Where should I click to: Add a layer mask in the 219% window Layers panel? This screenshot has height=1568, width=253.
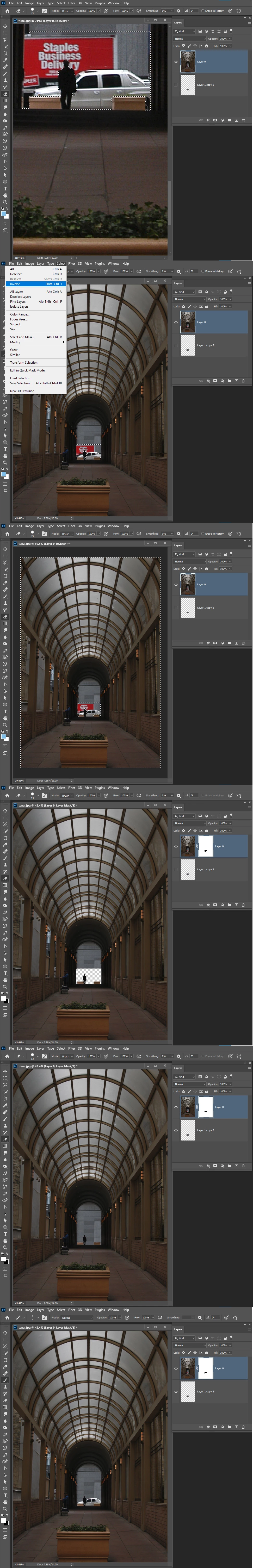coord(215,121)
